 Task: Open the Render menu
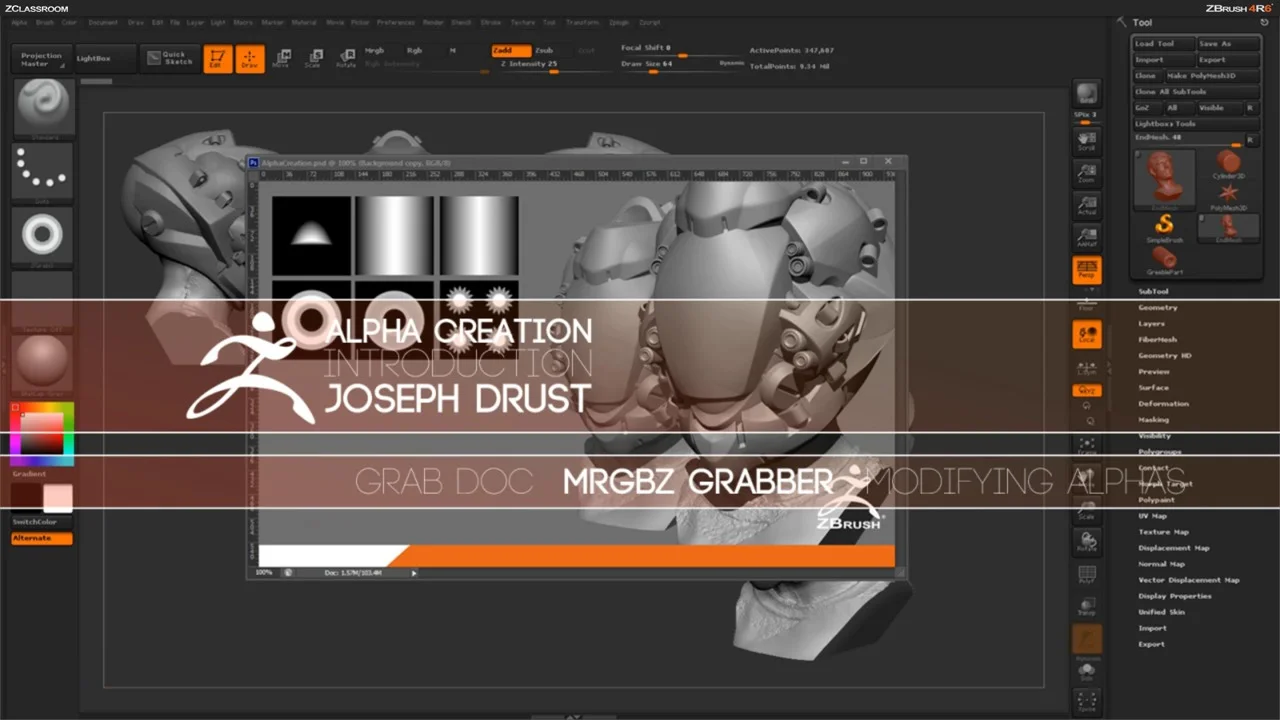tap(433, 22)
